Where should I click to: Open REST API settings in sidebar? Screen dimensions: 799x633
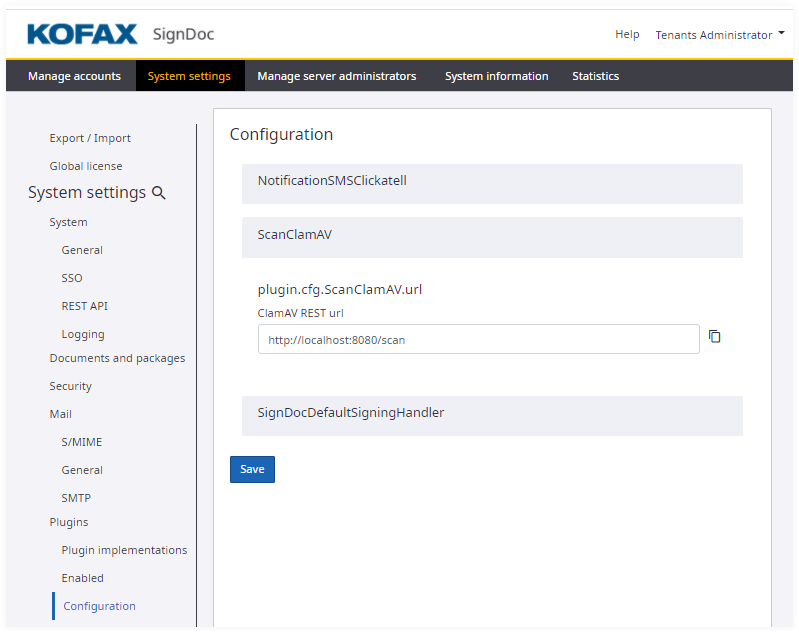coord(84,307)
